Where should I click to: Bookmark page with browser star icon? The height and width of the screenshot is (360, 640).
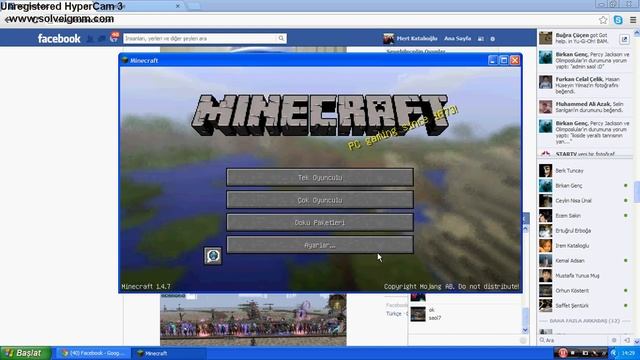click(603, 20)
